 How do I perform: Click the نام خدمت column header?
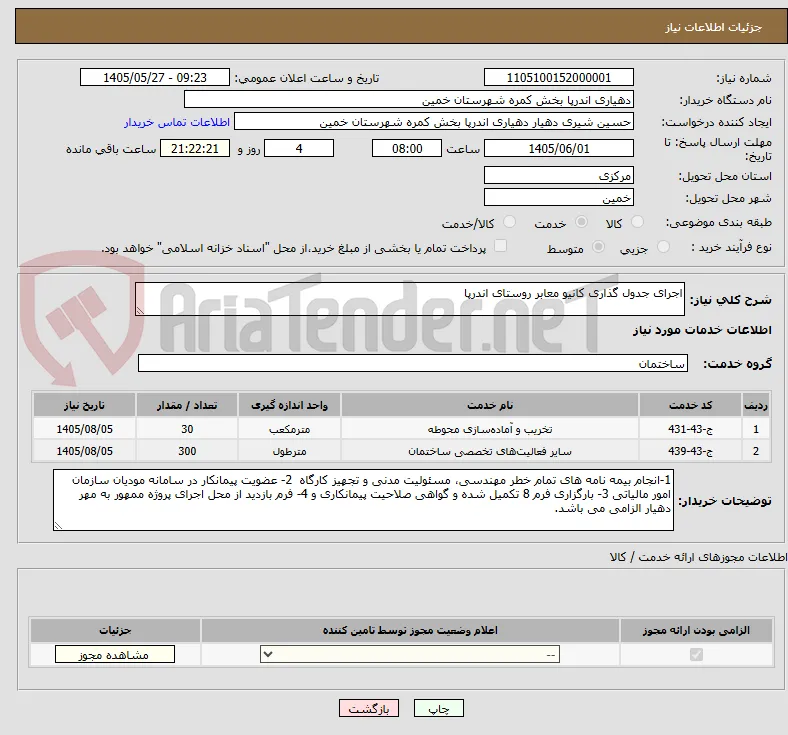pyautogui.click(x=490, y=405)
